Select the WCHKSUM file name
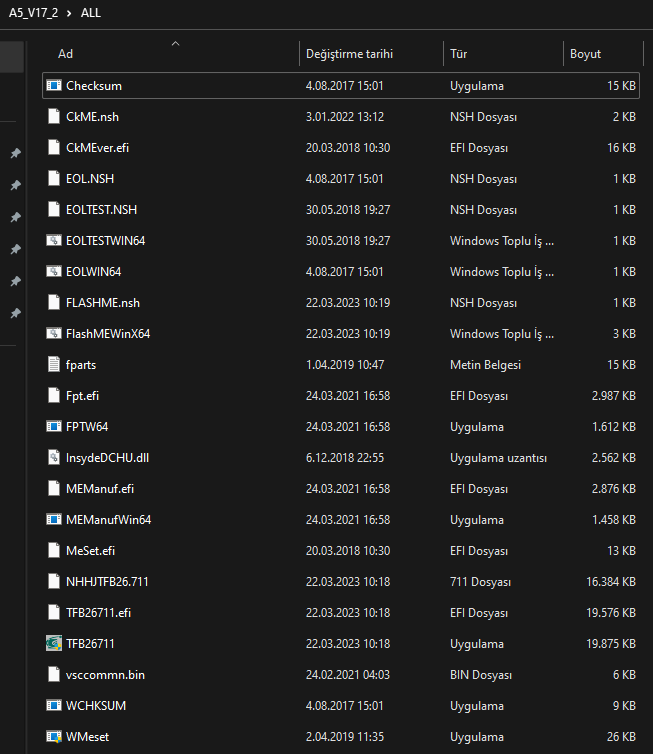 (96, 706)
